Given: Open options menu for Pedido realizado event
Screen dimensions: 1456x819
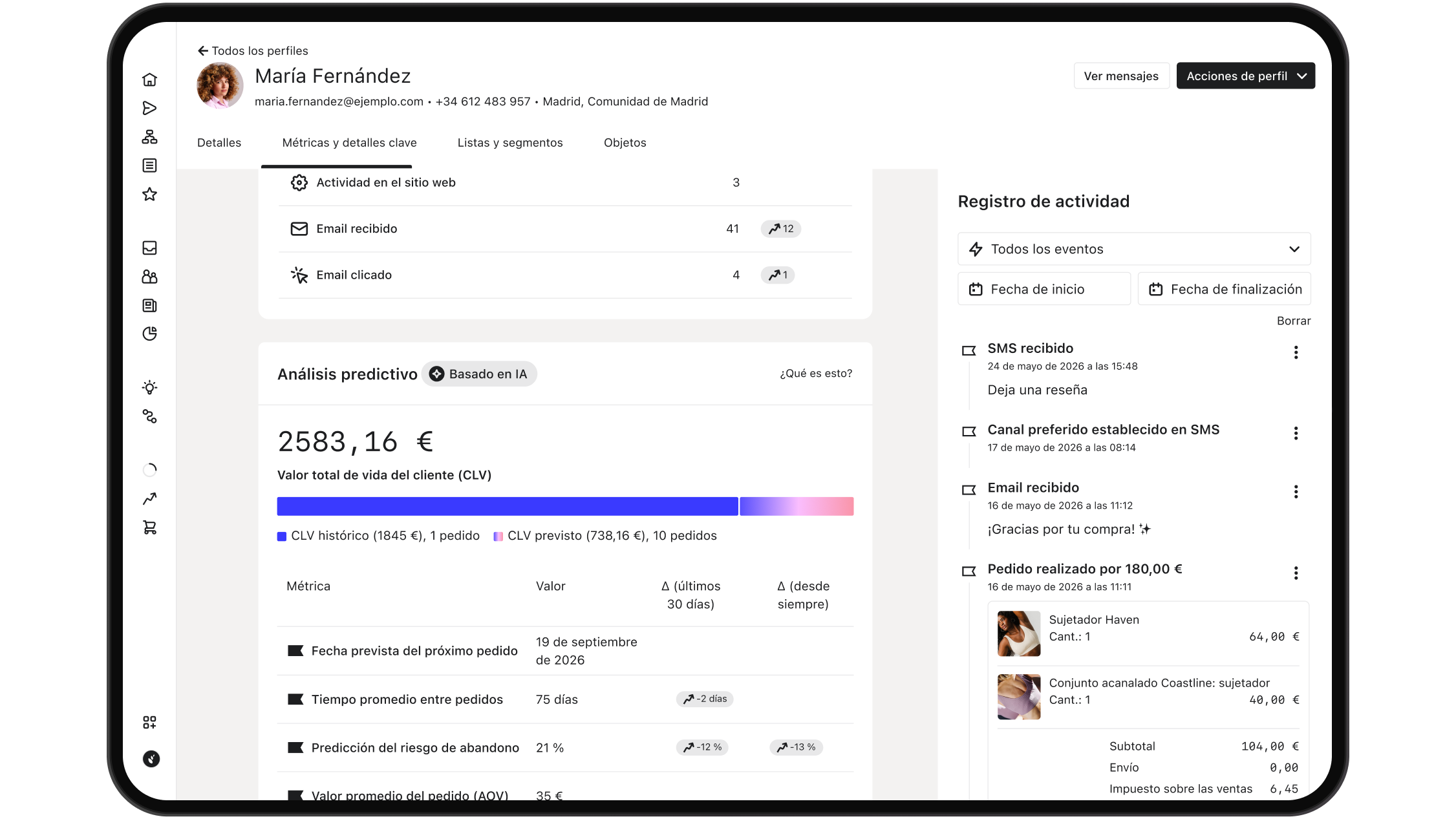Looking at the screenshot, I should point(1296,573).
